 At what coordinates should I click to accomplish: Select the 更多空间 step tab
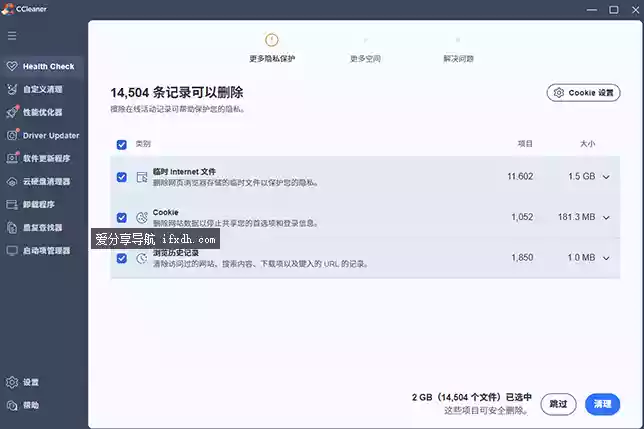tap(365, 50)
